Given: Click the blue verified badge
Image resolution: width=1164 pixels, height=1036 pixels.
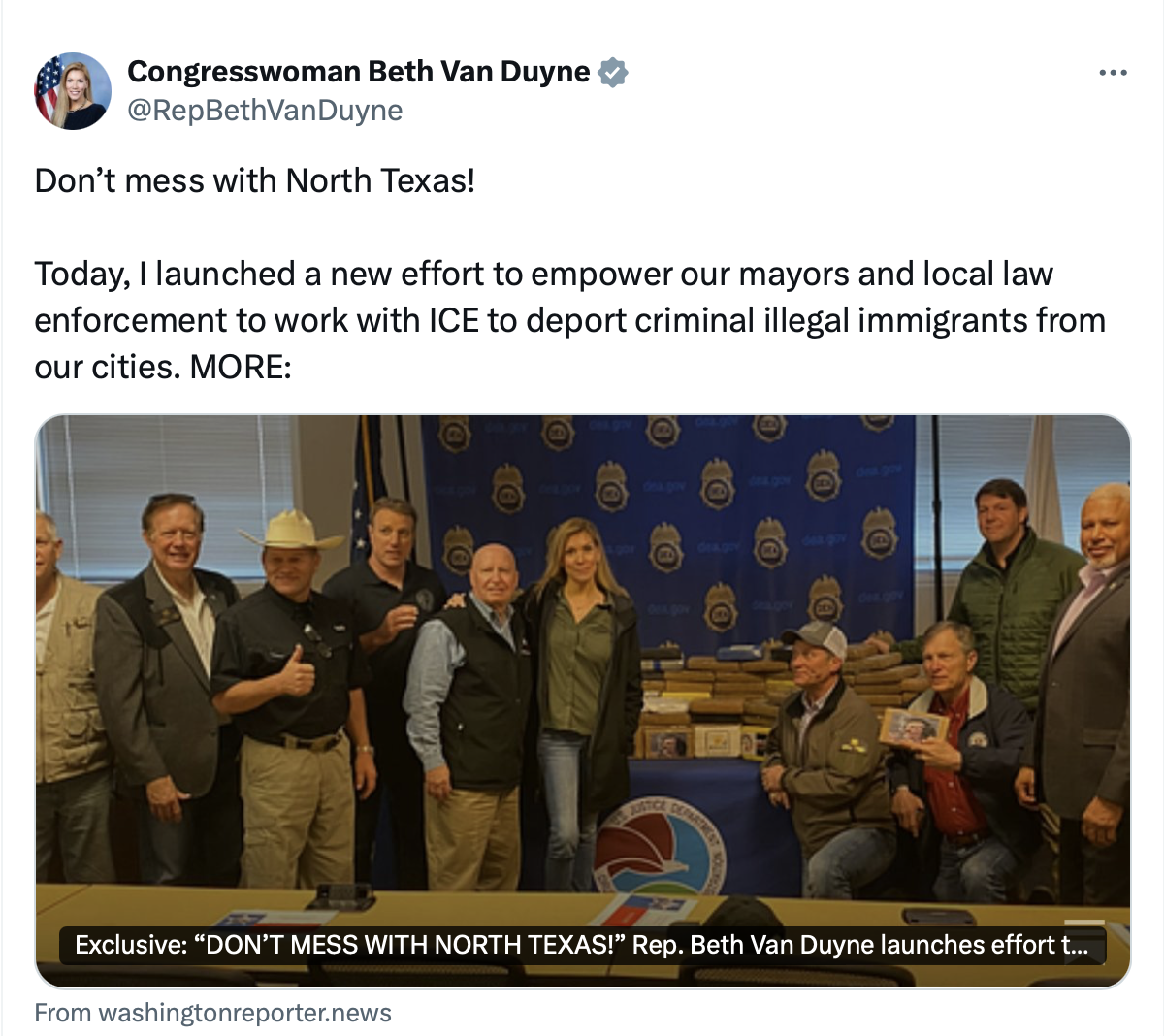Looking at the screenshot, I should point(612,72).
